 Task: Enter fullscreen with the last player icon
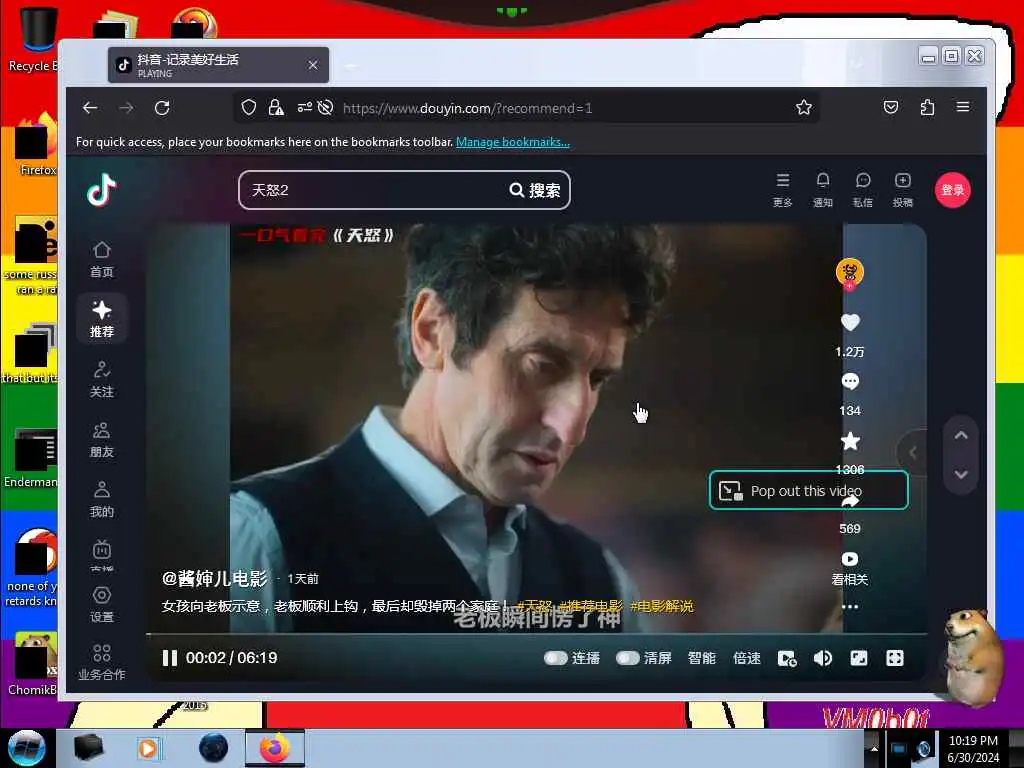(x=895, y=658)
